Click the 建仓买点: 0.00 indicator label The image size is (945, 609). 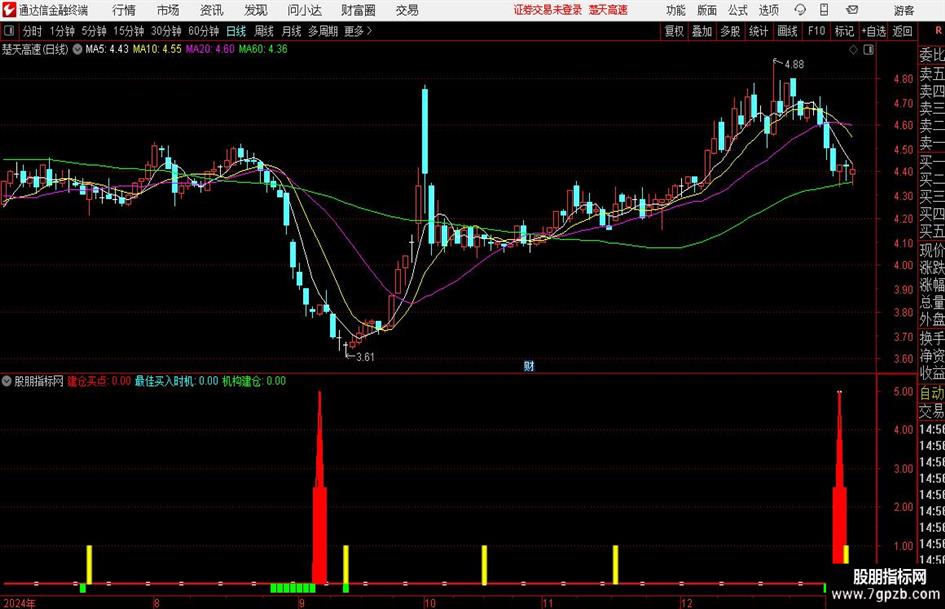coord(98,381)
